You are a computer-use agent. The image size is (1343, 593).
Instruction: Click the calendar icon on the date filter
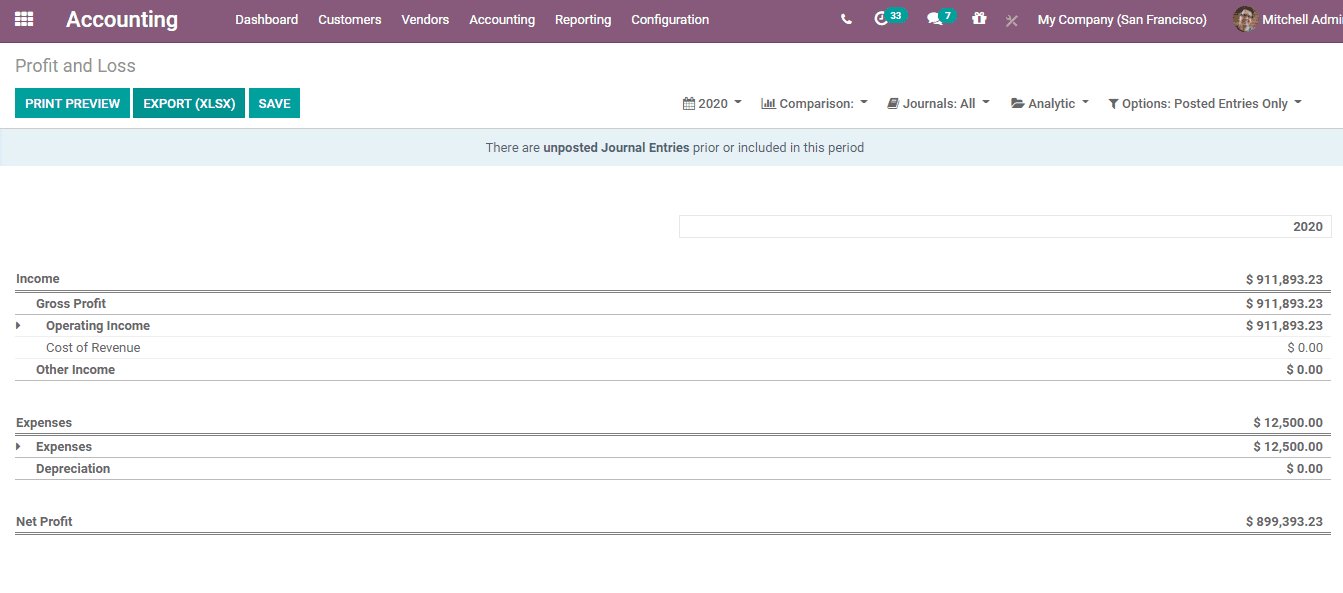click(x=687, y=102)
